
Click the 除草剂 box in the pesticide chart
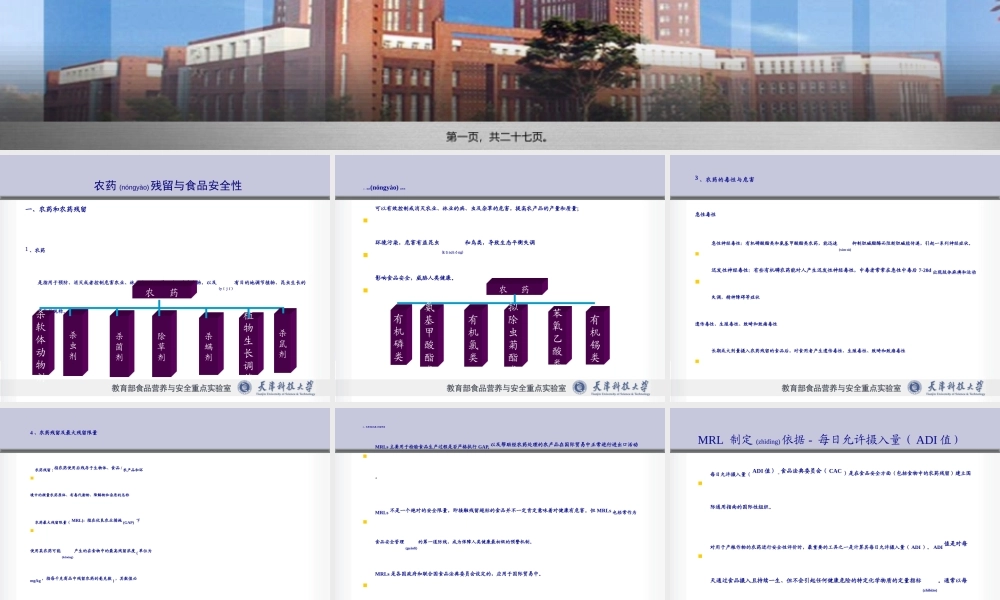tap(160, 344)
